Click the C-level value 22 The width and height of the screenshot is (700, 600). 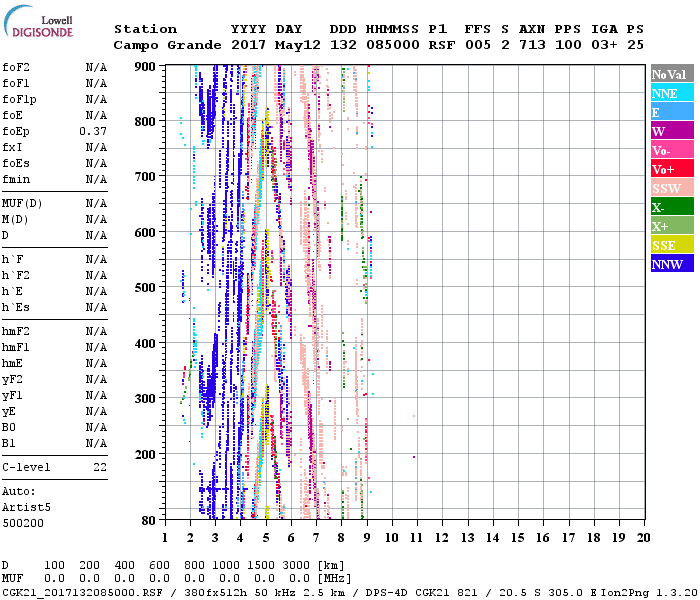(100, 467)
